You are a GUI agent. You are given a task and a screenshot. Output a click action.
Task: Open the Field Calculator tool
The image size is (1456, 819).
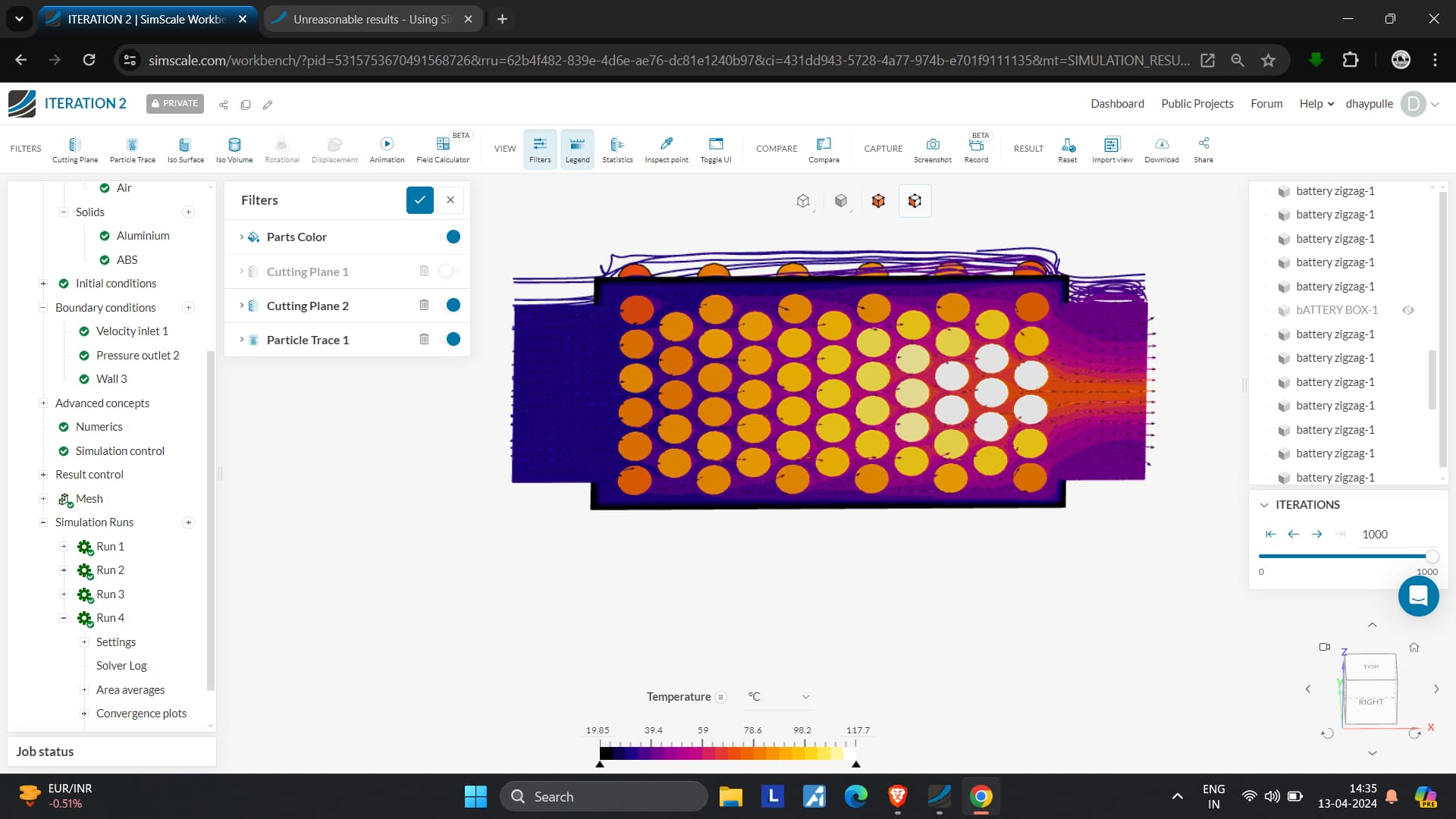(x=443, y=149)
